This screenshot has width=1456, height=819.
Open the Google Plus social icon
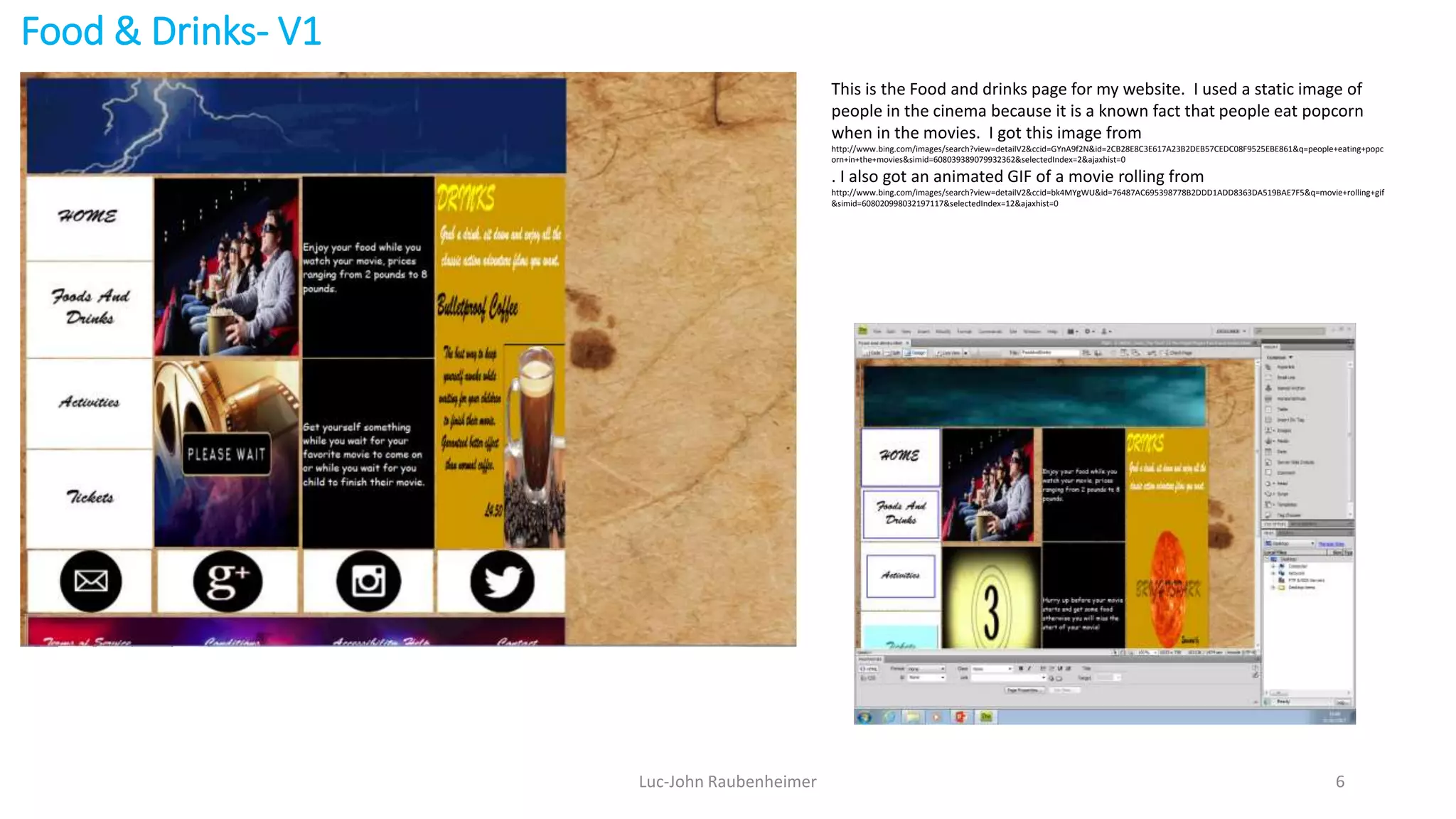coord(227,581)
